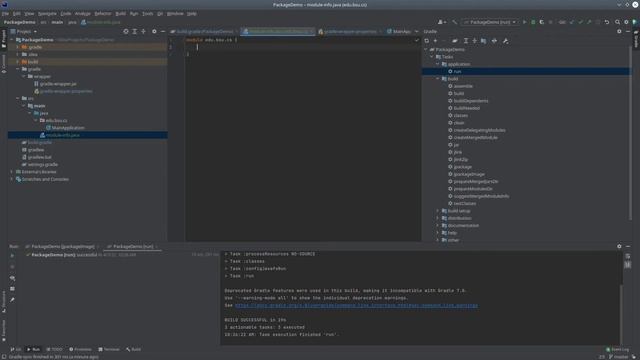640x360 pixels.
Task: Click the build hammer icon in toolbar
Action: pos(455,22)
